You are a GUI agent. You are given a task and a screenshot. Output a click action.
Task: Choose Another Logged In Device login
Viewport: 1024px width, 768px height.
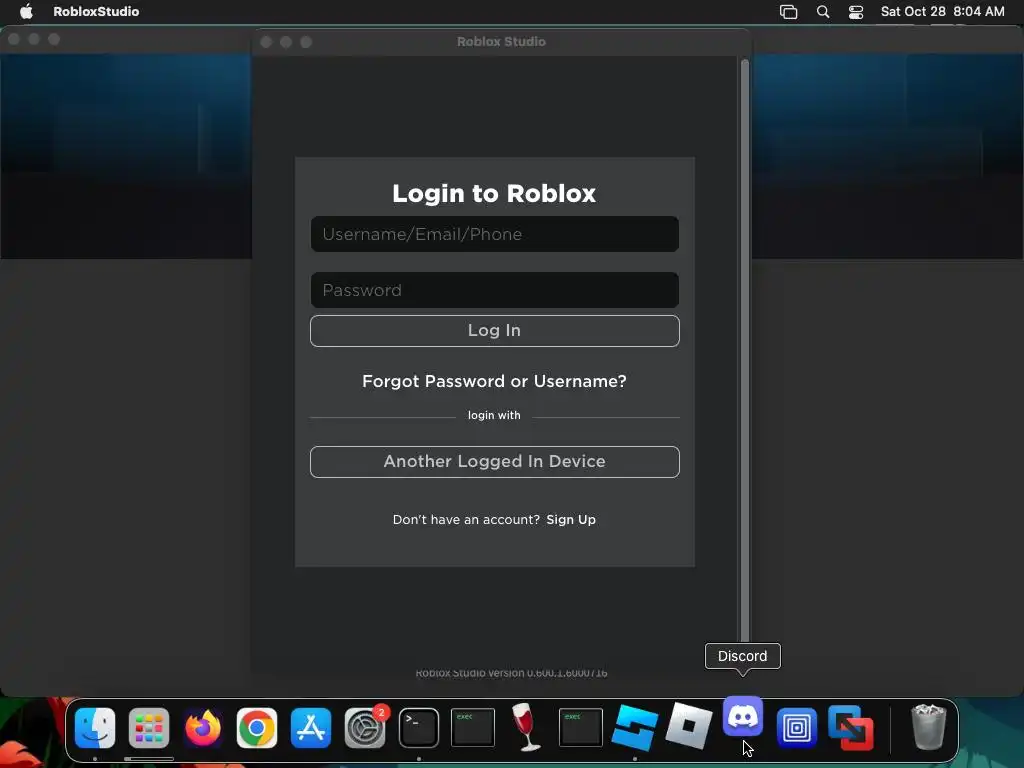coord(494,462)
